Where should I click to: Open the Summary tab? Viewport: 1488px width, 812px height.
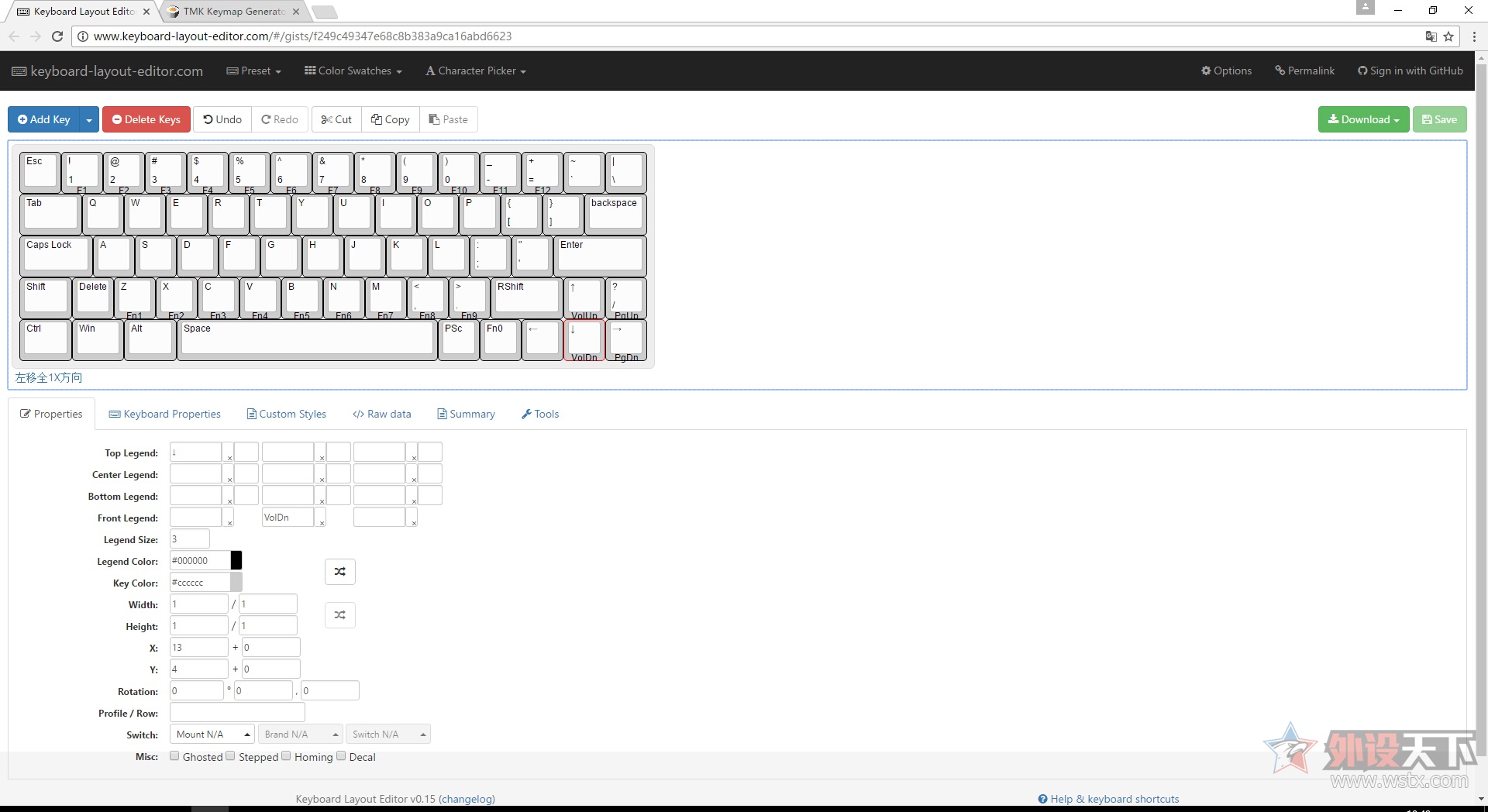[467, 415]
